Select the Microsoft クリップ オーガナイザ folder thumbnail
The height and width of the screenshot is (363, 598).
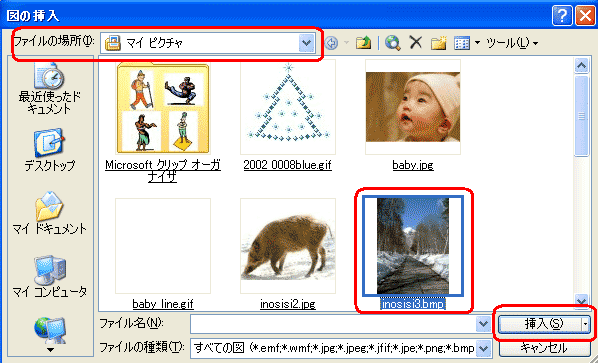click(x=163, y=108)
